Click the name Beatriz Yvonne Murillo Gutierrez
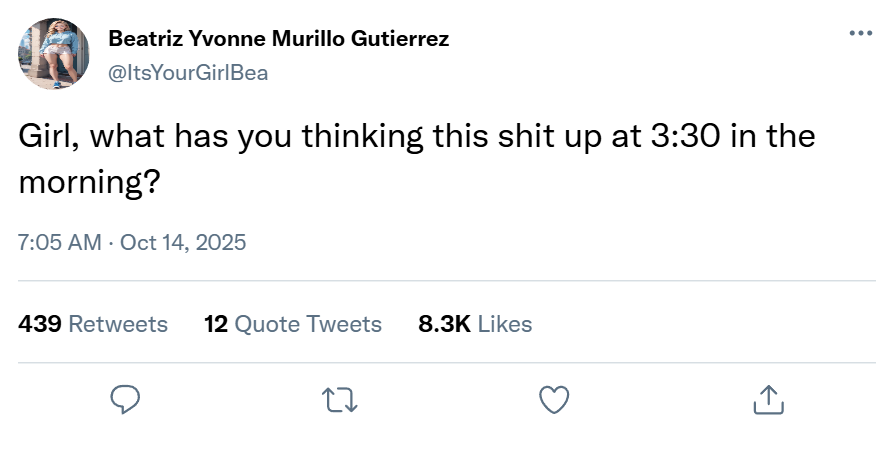The height and width of the screenshot is (454, 894). tap(278, 39)
